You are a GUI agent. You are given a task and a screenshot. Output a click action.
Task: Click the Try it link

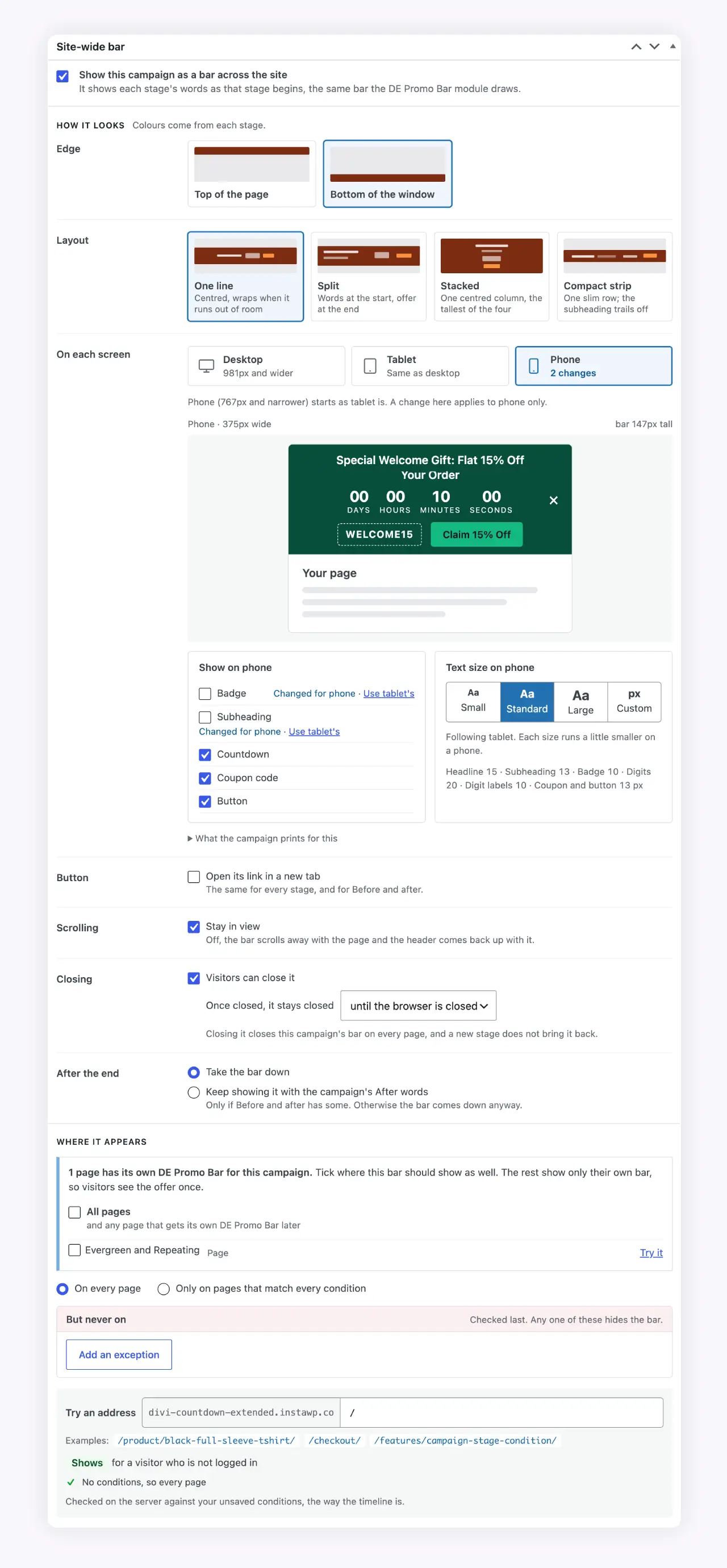[651, 1253]
